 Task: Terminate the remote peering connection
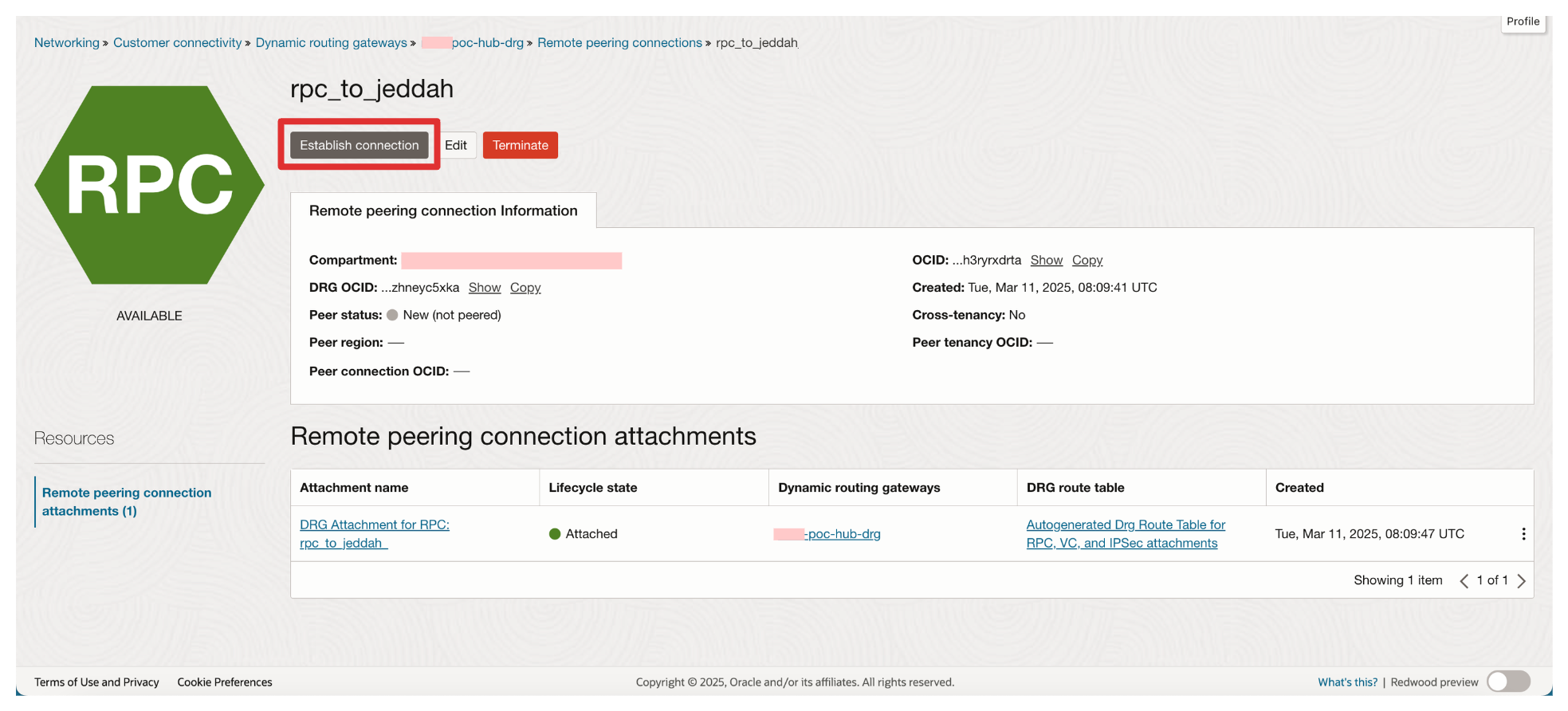coord(520,145)
